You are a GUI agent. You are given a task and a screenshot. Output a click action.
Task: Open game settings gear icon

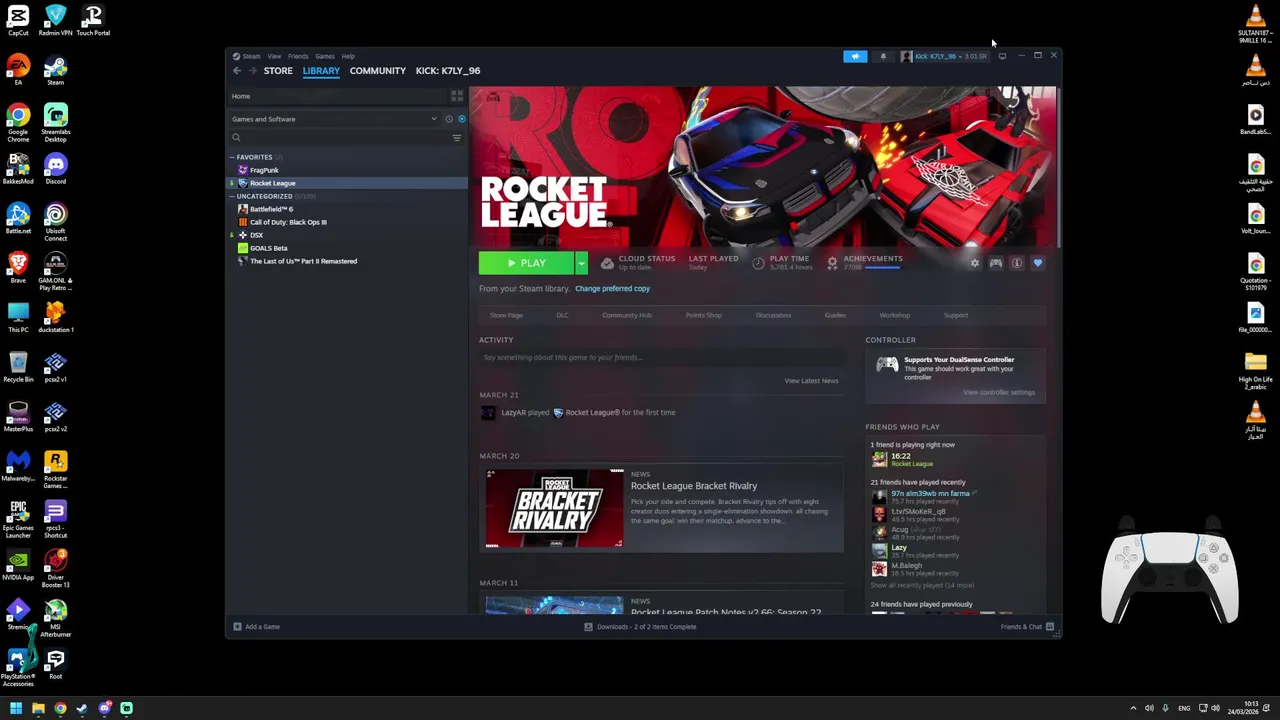click(975, 263)
